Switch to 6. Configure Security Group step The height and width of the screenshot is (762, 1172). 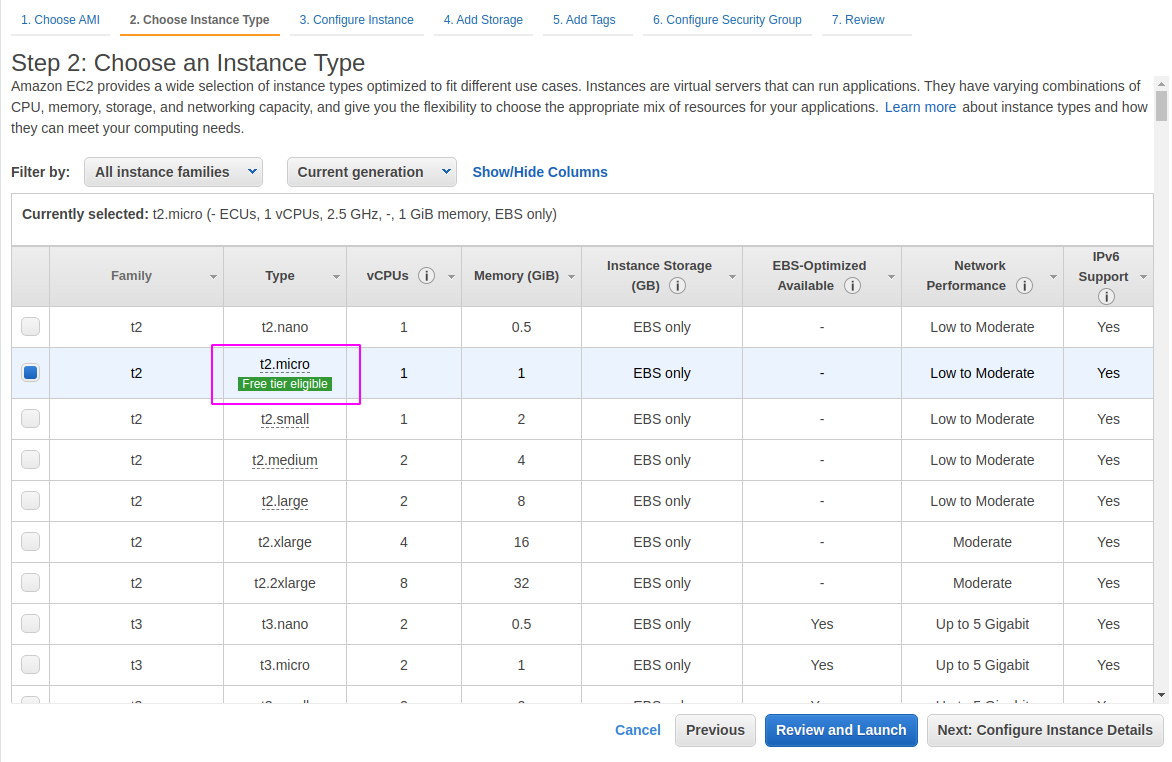[x=727, y=20]
